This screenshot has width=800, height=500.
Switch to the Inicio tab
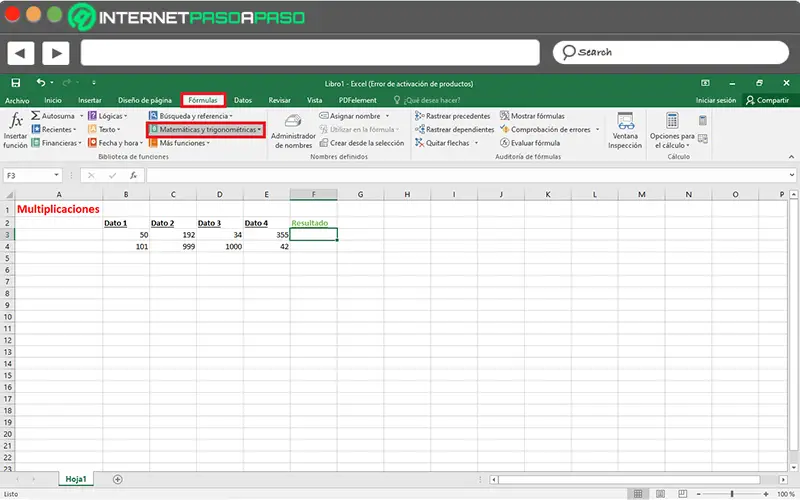[53, 101]
